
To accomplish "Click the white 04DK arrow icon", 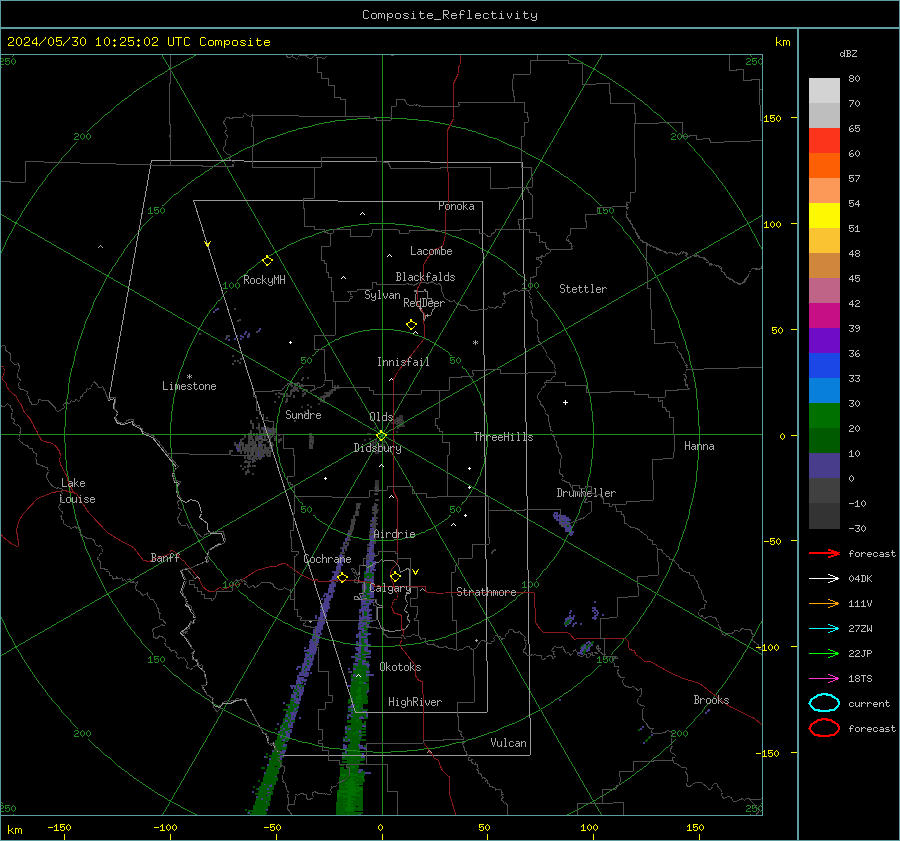I will tap(824, 578).
